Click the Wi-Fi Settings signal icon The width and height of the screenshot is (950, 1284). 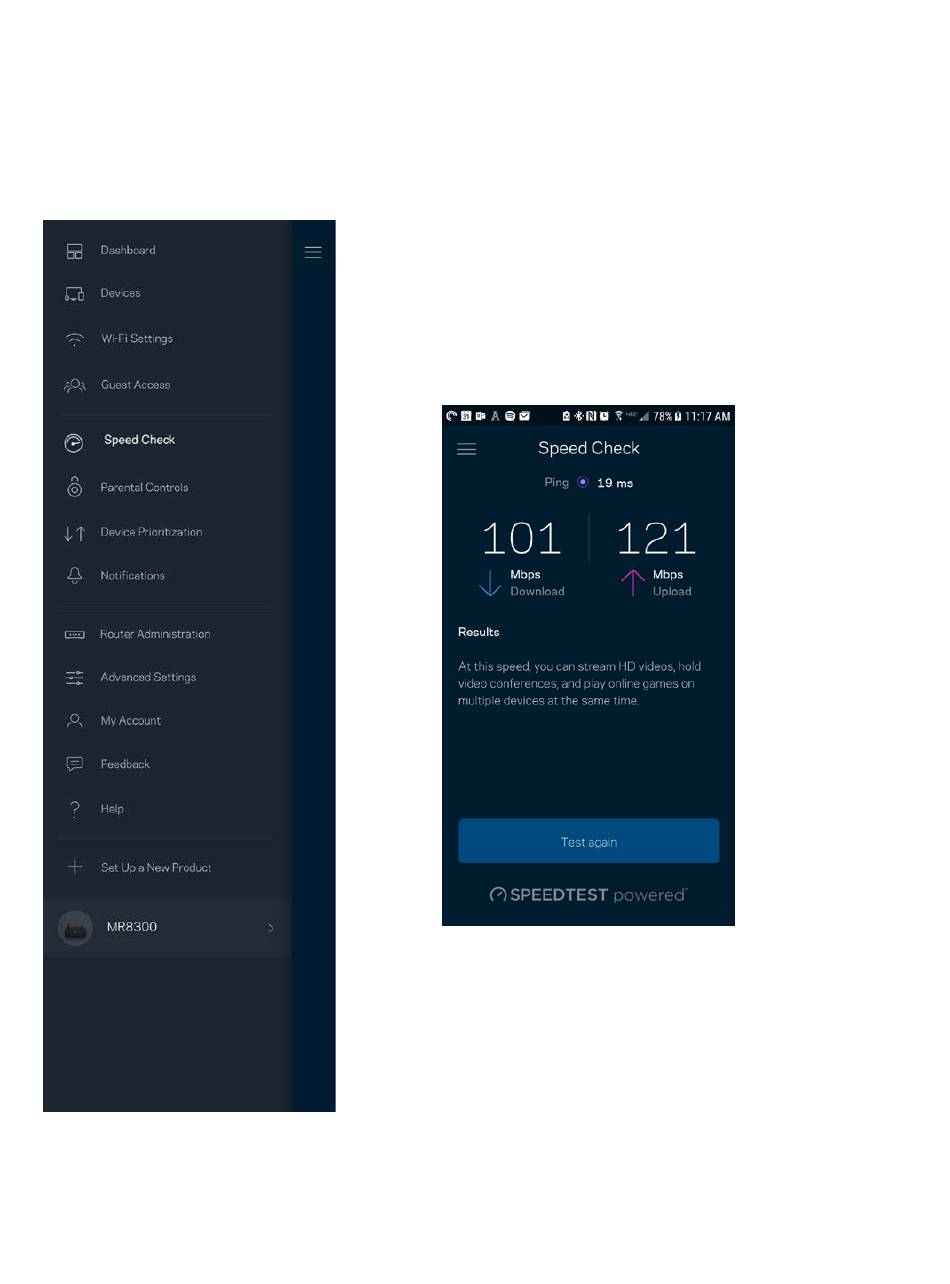pyautogui.click(x=75, y=339)
